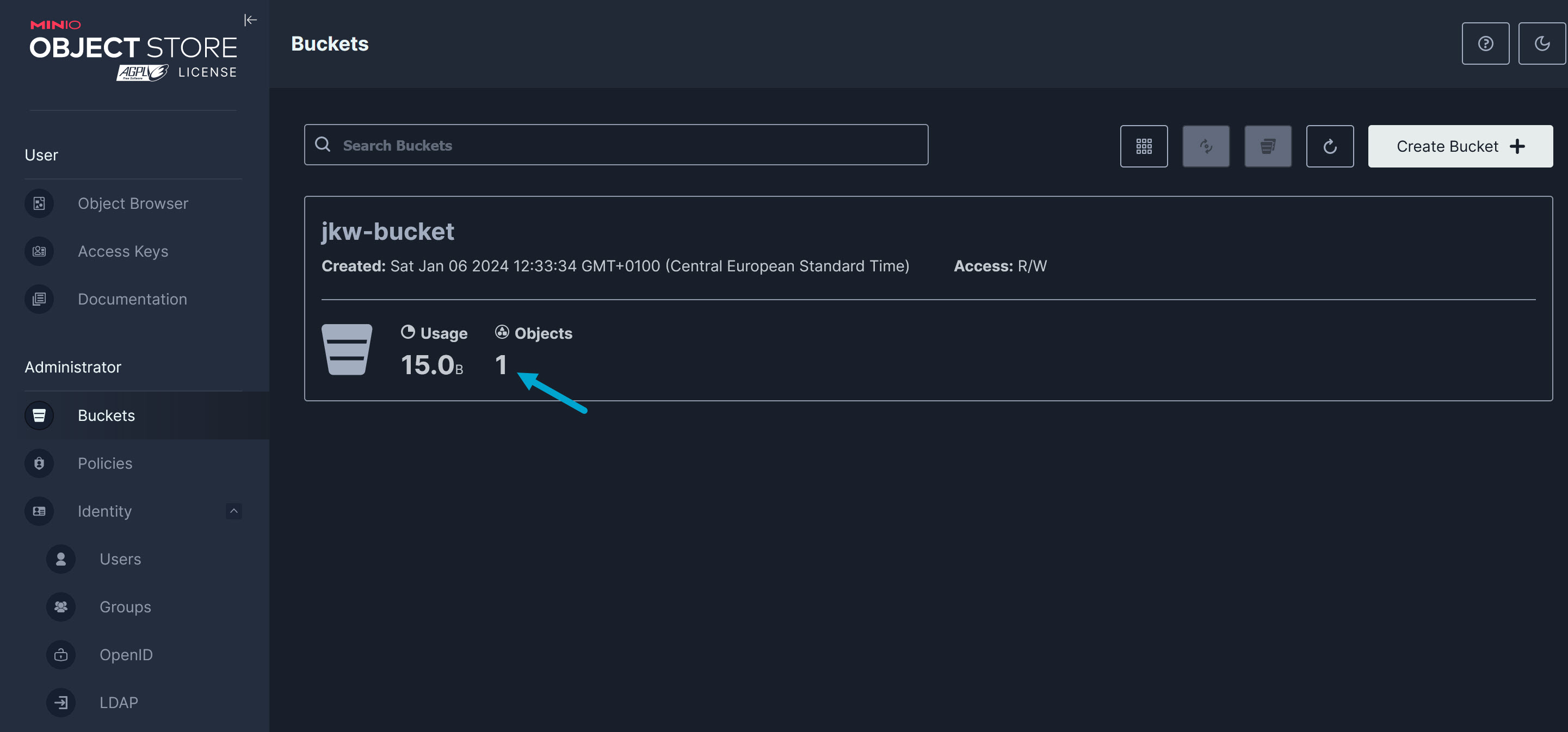Collapse the Identity section
The image size is (1568, 732).
pos(234,511)
